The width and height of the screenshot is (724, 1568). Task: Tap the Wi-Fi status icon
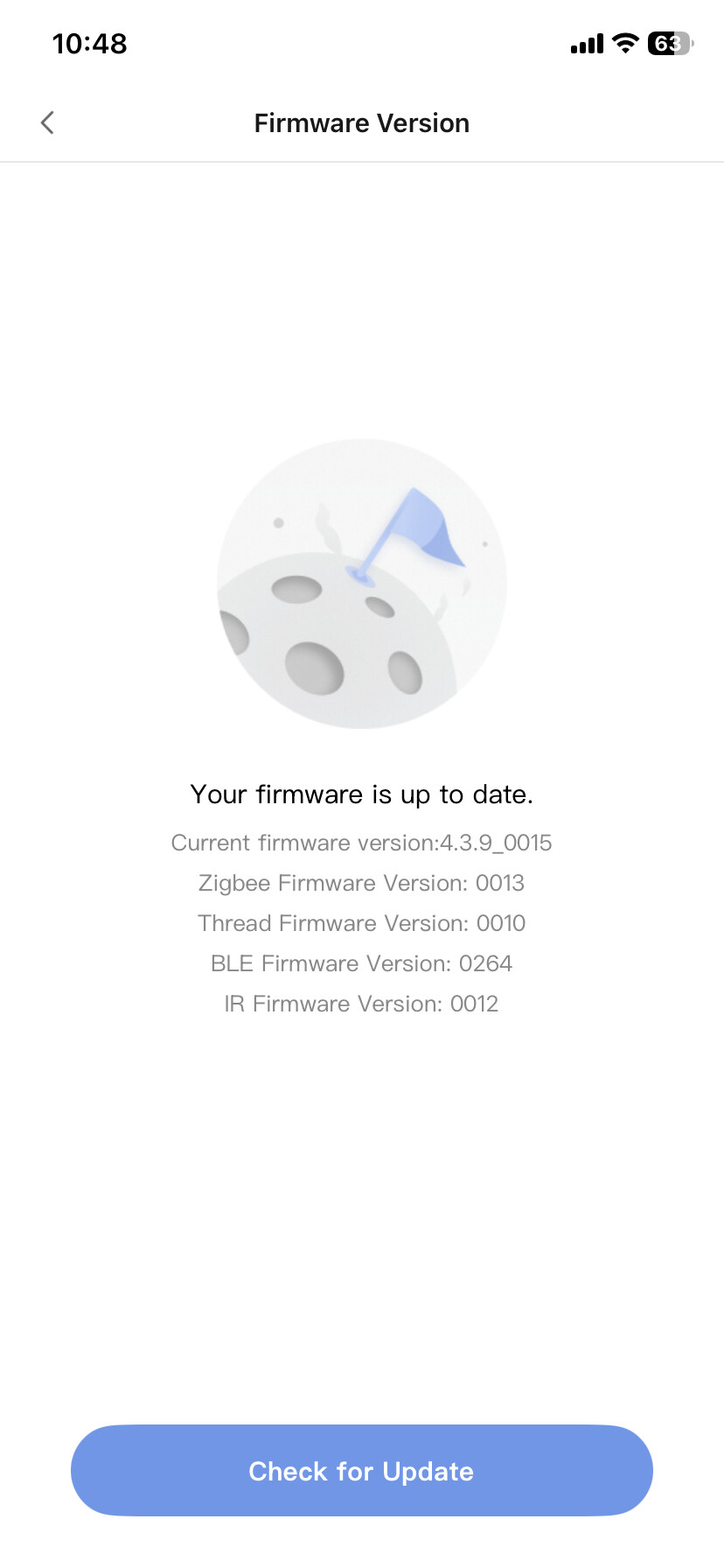[x=625, y=43]
